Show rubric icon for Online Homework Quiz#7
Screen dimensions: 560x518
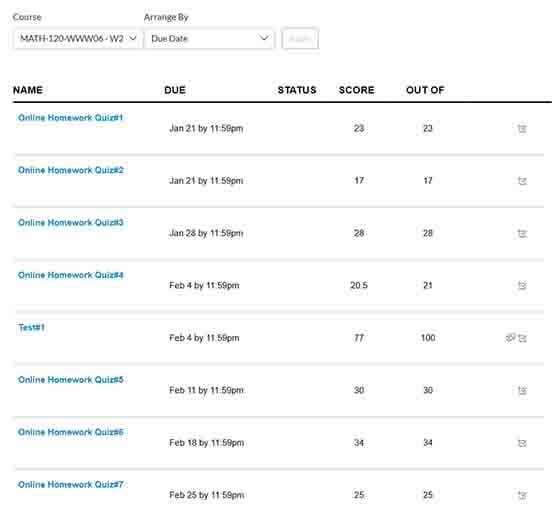pos(522,495)
